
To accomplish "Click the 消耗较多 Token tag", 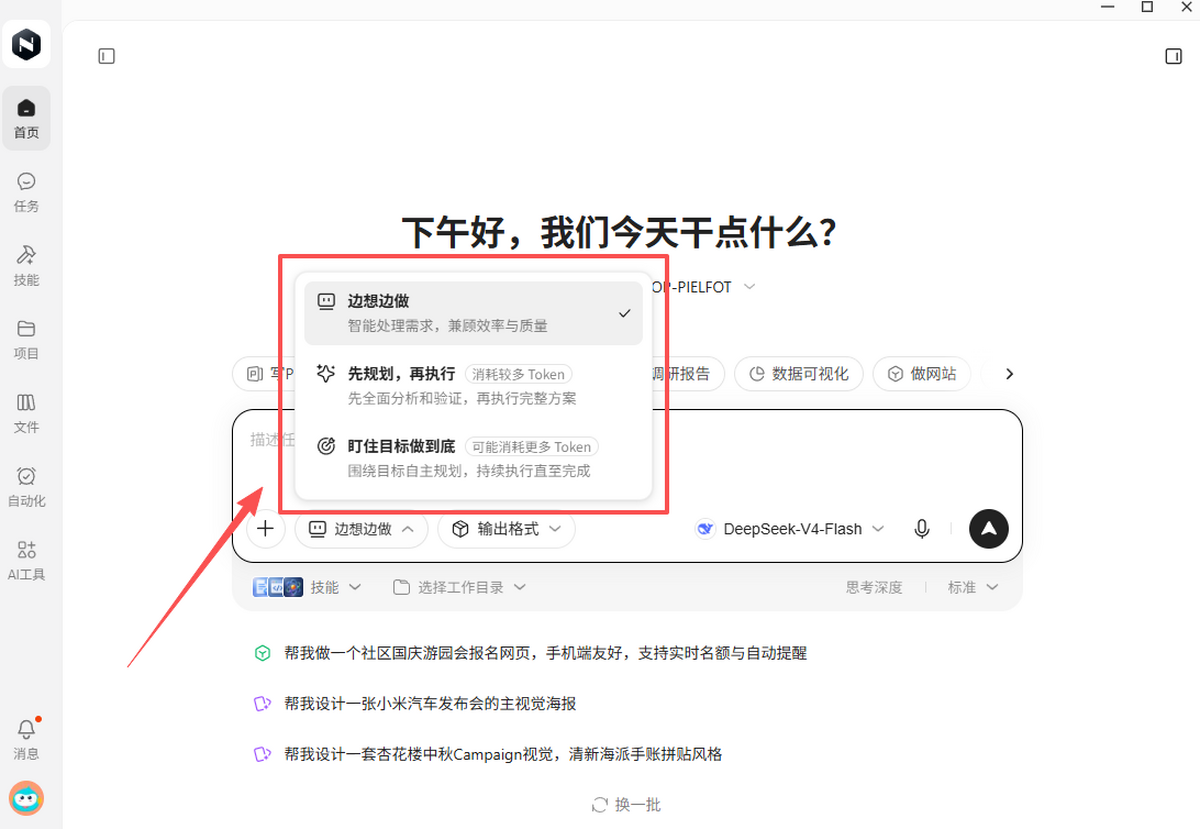I will click(518, 374).
